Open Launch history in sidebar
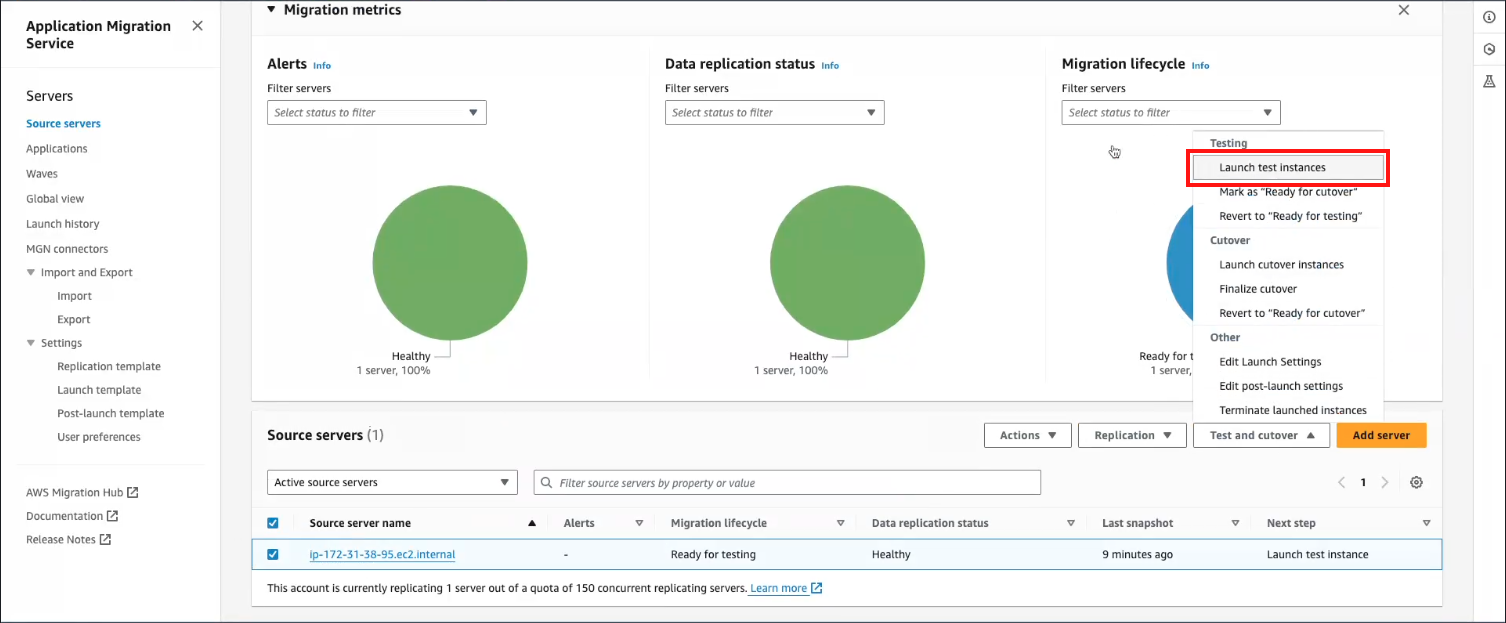This screenshot has width=1506, height=623. (x=63, y=224)
